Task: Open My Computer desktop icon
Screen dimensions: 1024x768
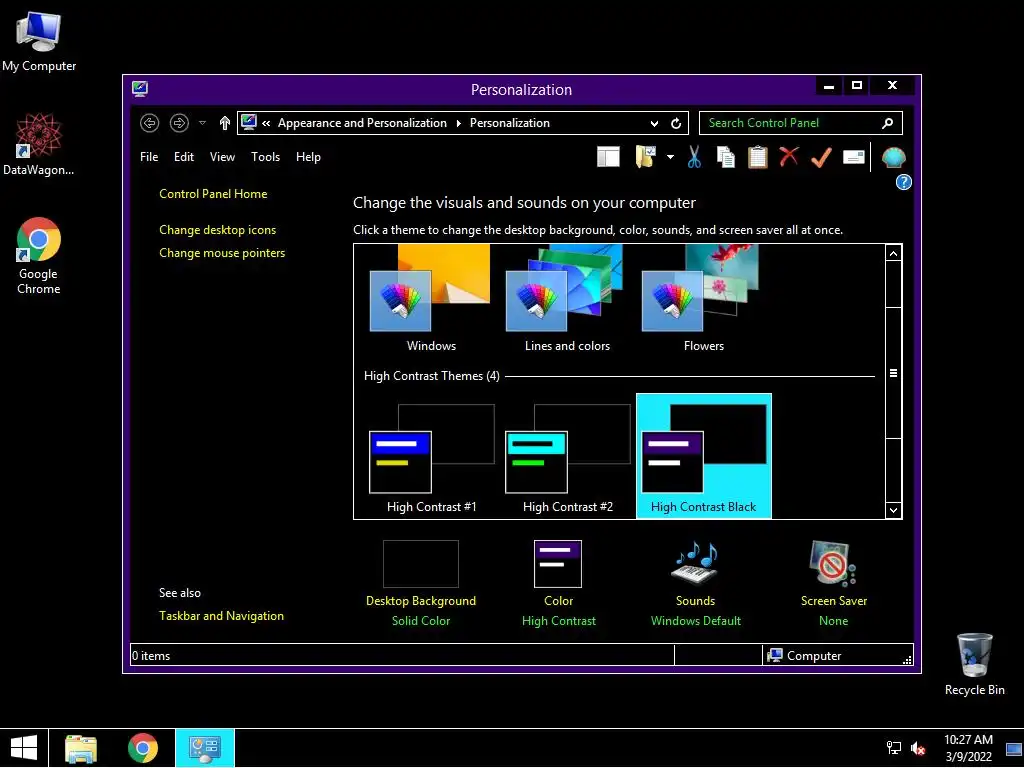Action: coord(39,41)
